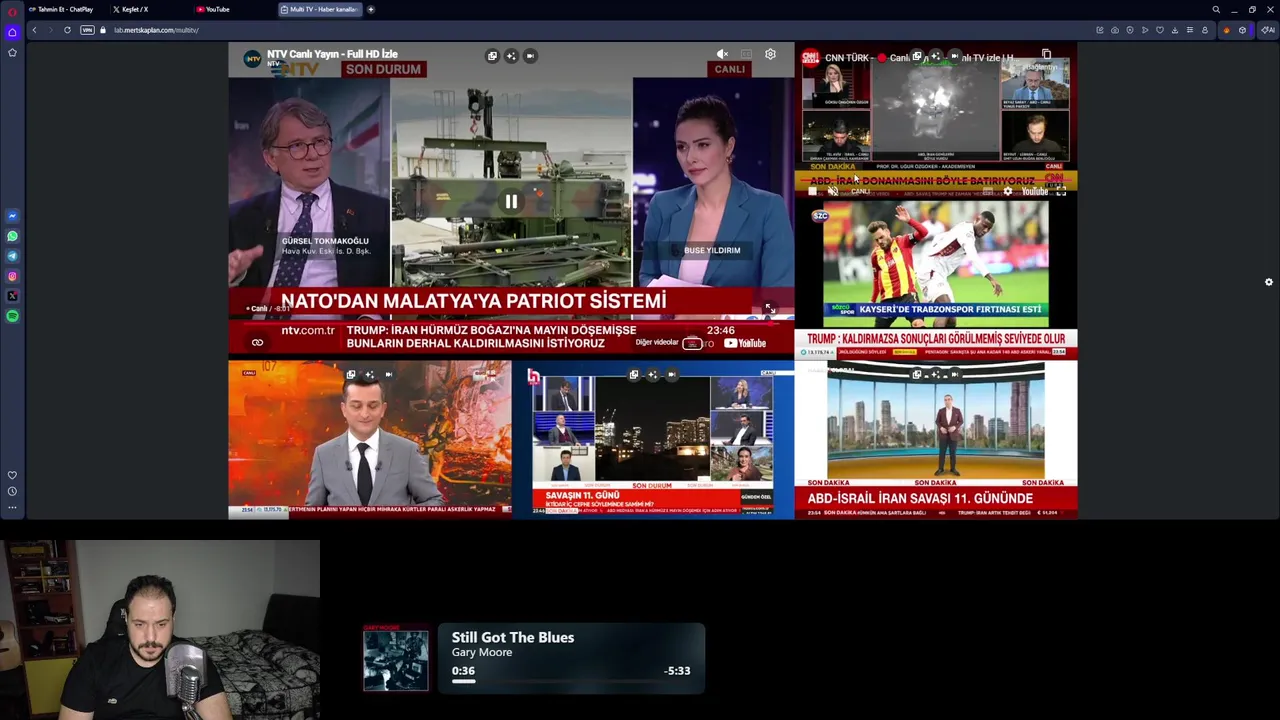The height and width of the screenshot is (720, 1280).
Task: Open the sidebar home (start page) icon
Action: coord(12,32)
